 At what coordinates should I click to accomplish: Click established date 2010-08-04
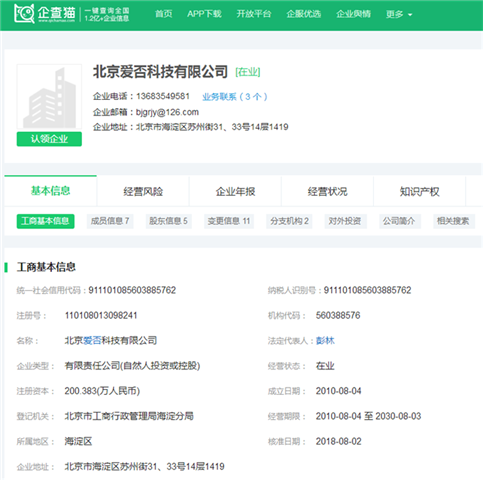click(339, 391)
